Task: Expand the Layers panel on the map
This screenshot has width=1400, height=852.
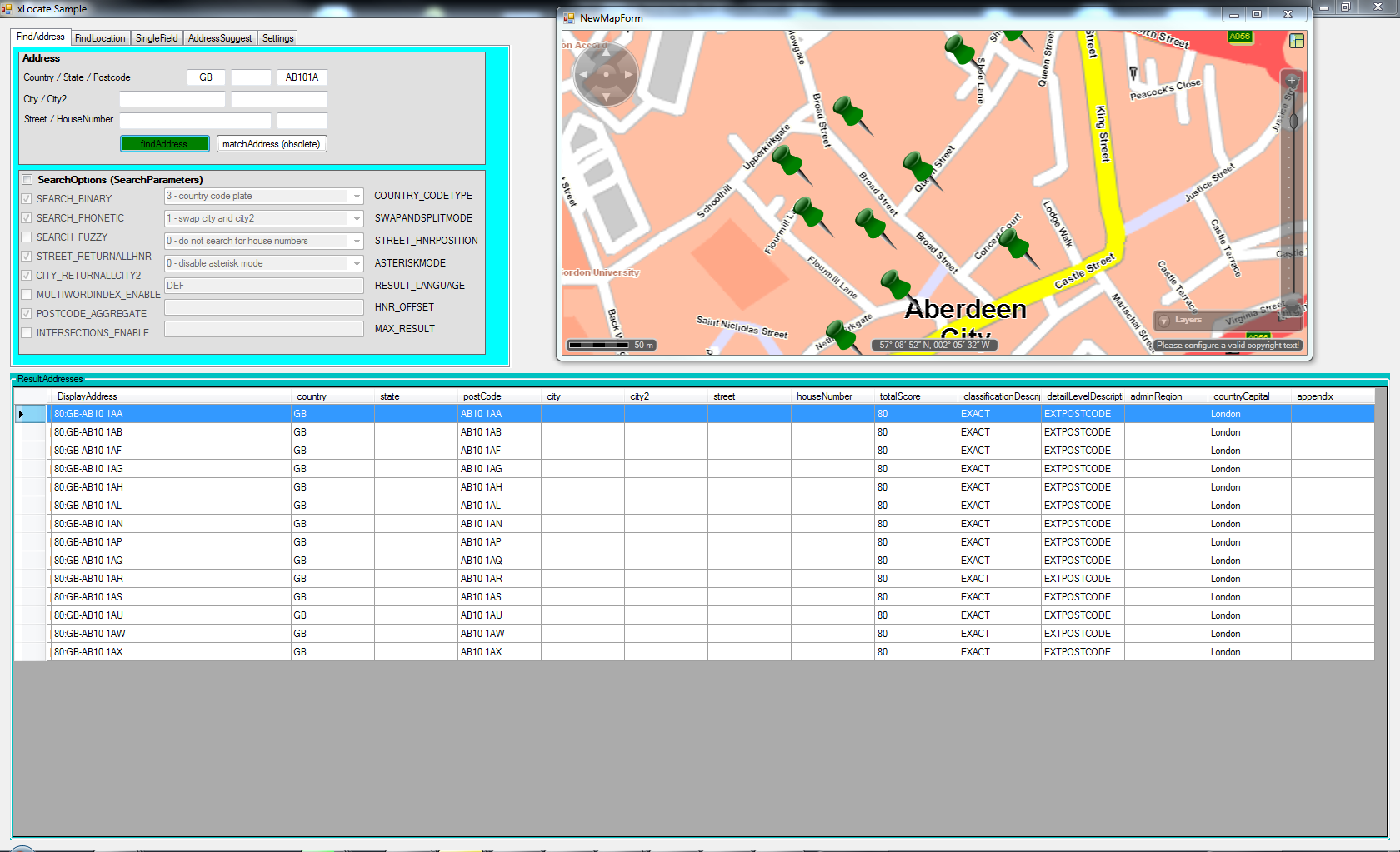Action: click(x=1164, y=321)
